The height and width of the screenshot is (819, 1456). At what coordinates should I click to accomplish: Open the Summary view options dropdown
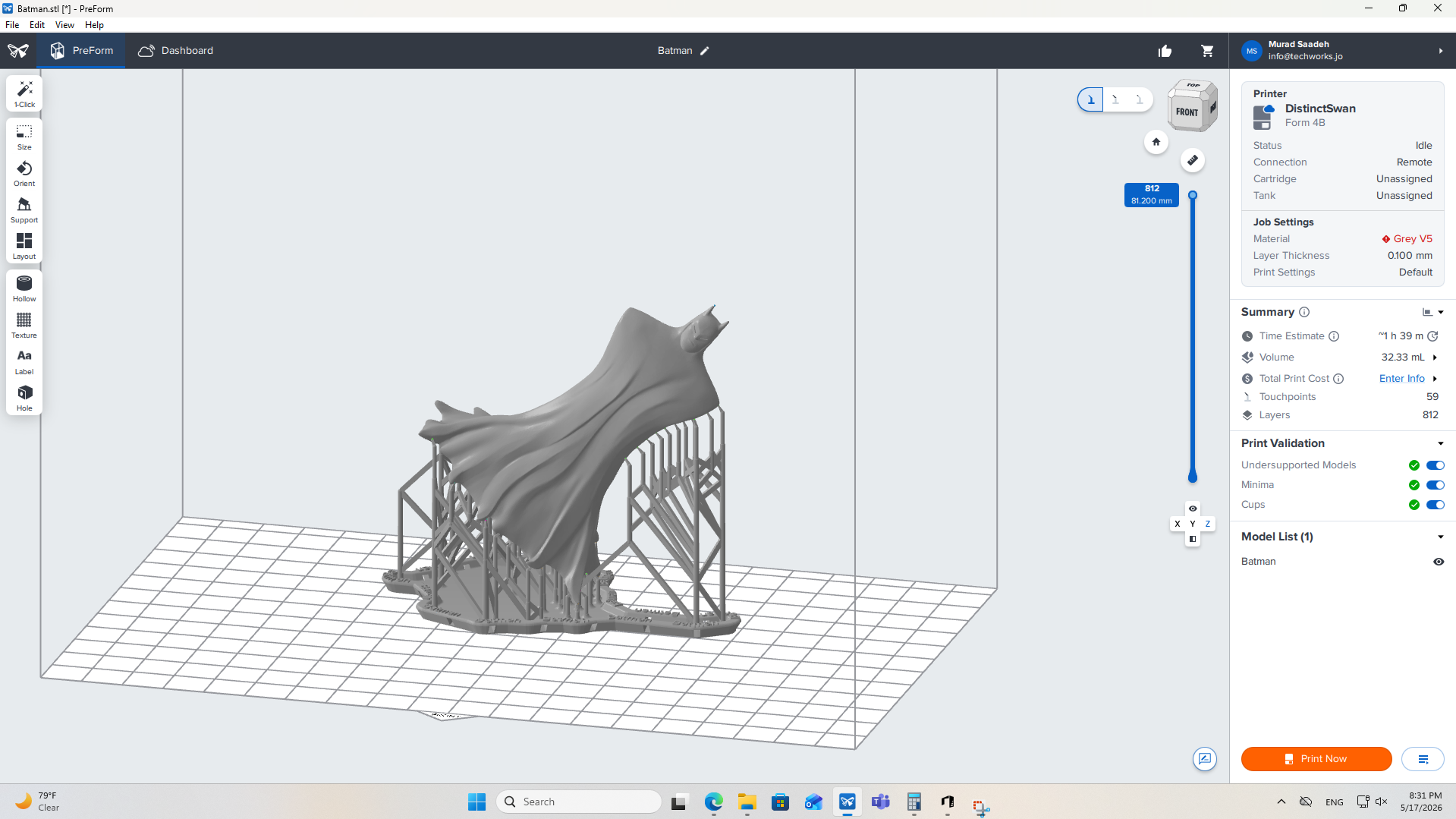1432,312
